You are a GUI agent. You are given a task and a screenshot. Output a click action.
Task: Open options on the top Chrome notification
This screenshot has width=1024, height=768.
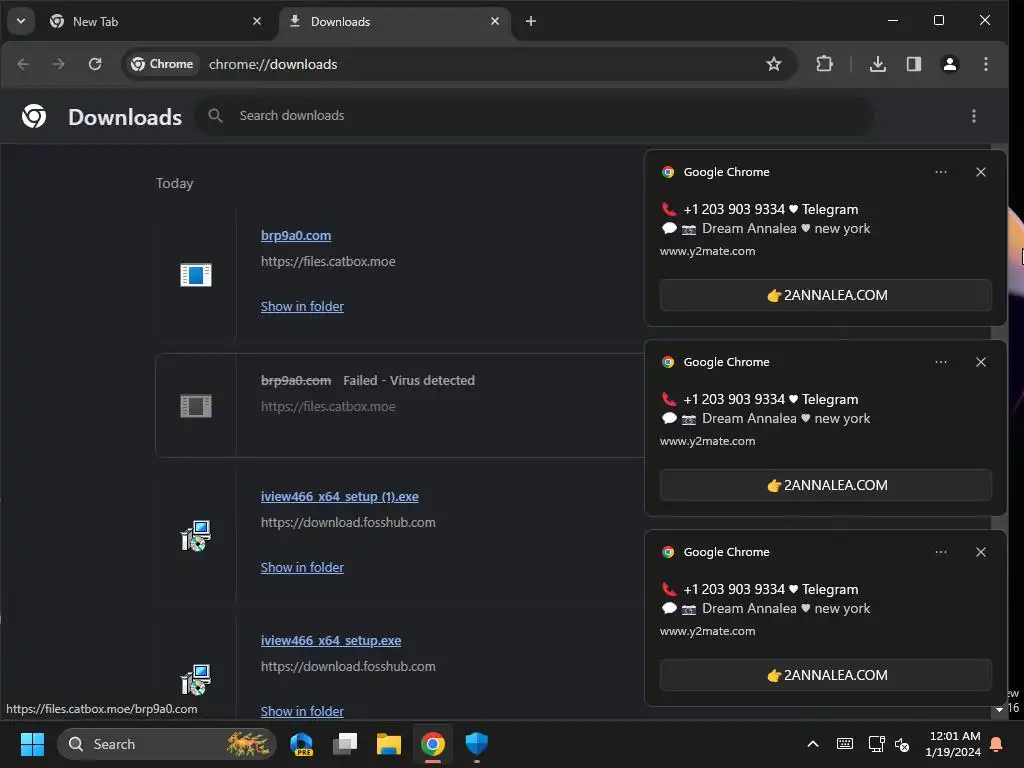[x=940, y=172]
